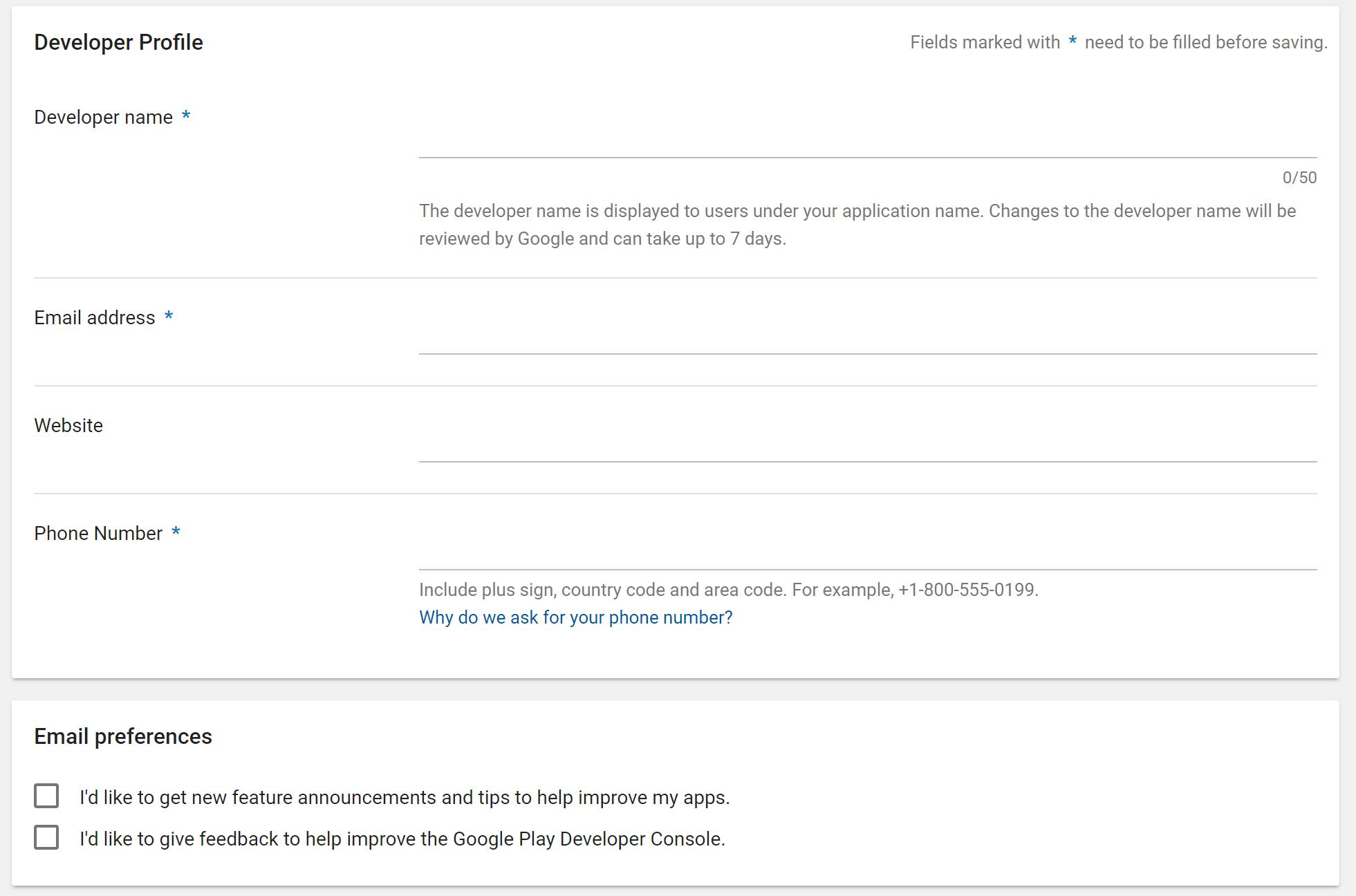The width and height of the screenshot is (1356, 896).
Task: Enable new feature announcements and tips checkbox
Action: pyautogui.click(x=46, y=796)
